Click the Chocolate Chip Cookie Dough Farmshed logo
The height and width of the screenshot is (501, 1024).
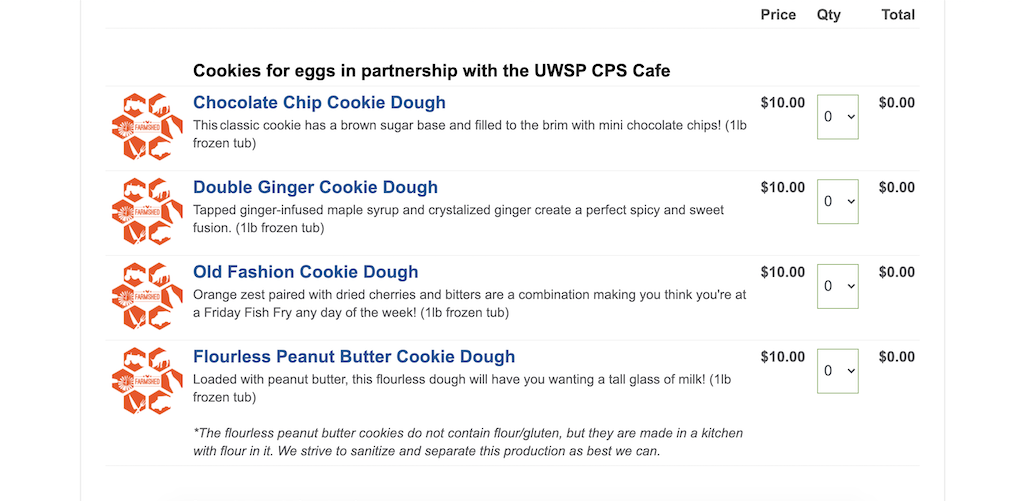(148, 127)
